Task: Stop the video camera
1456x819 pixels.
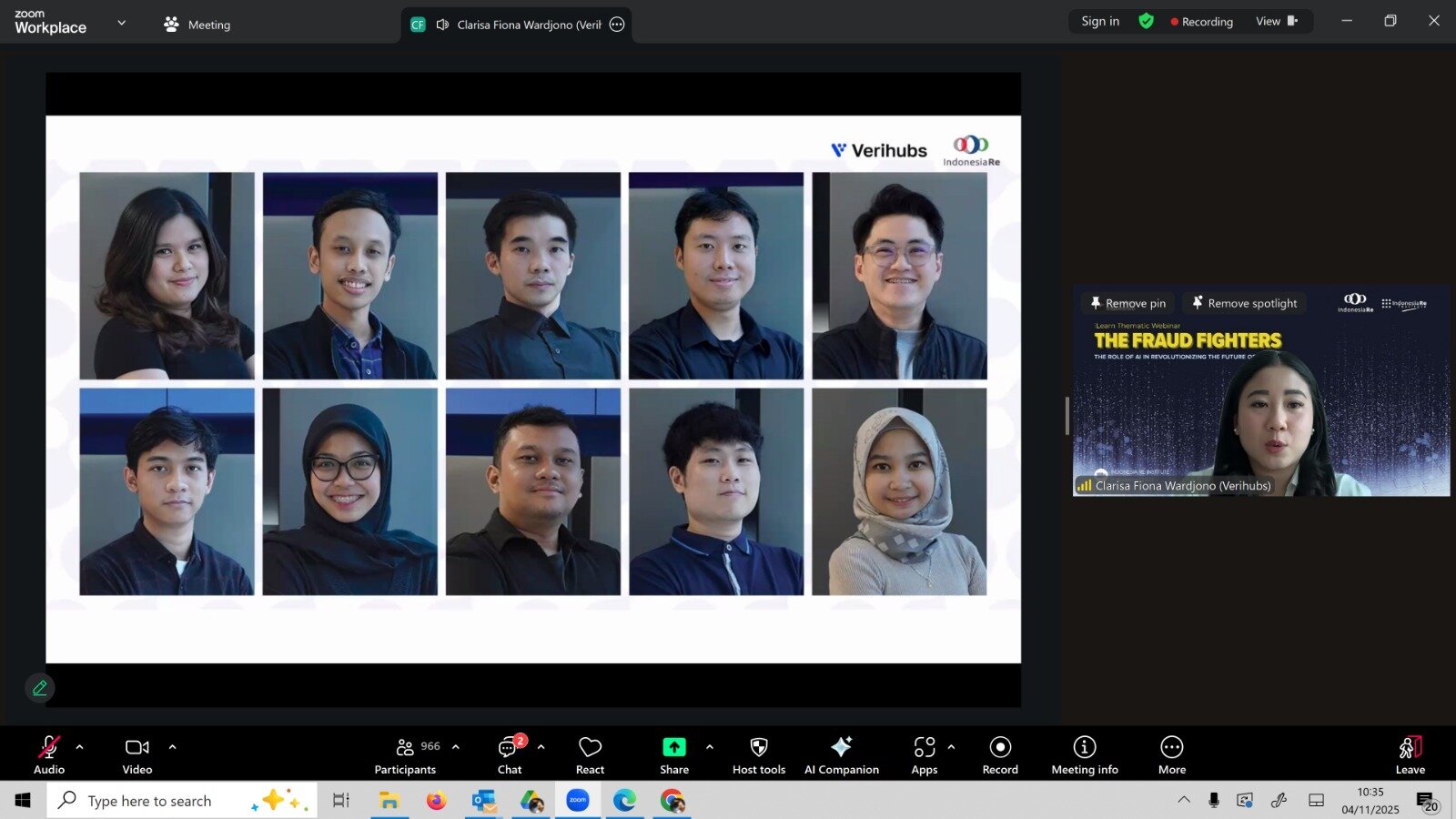Action: (x=136, y=746)
